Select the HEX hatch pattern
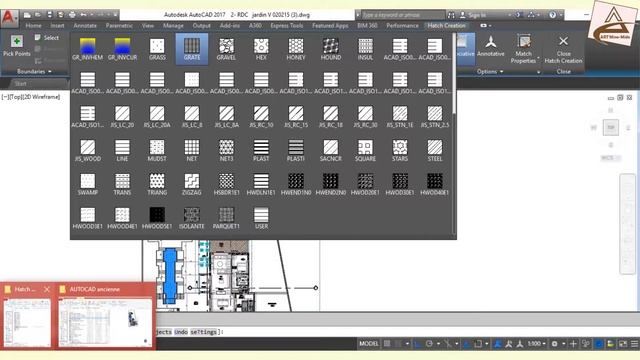The image size is (640, 360). point(261,49)
